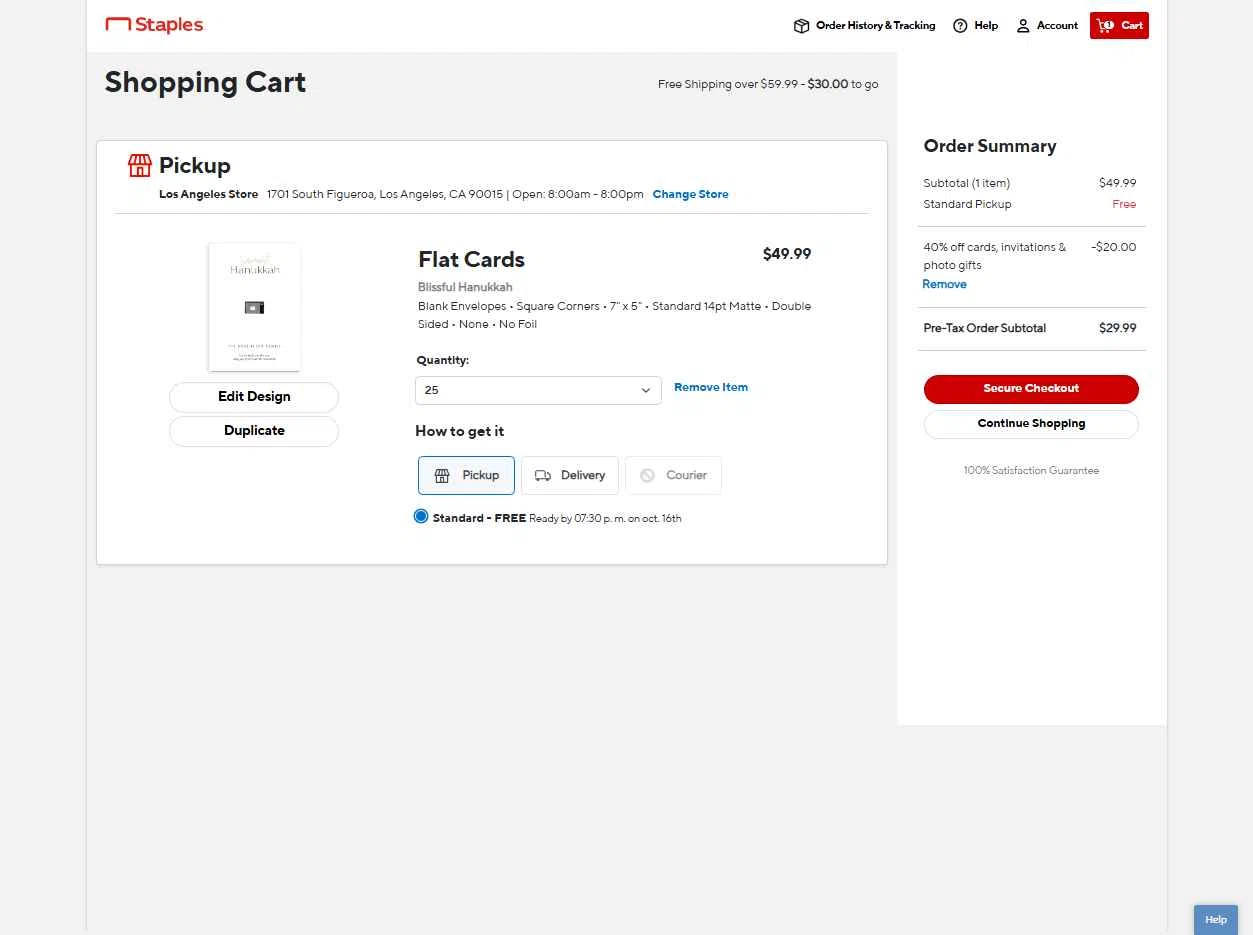Click the Pickup store icon in heading

pos(140,165)
